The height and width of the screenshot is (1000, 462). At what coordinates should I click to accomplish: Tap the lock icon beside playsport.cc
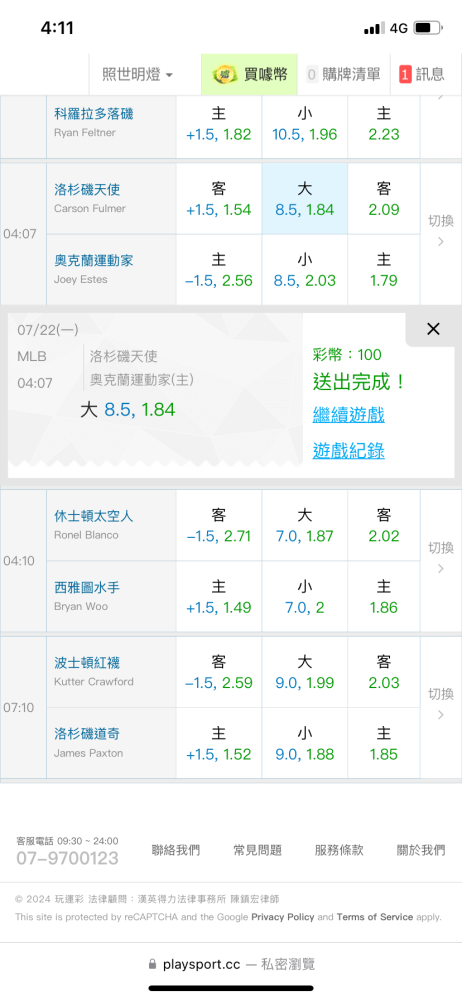tap(152, 964)
